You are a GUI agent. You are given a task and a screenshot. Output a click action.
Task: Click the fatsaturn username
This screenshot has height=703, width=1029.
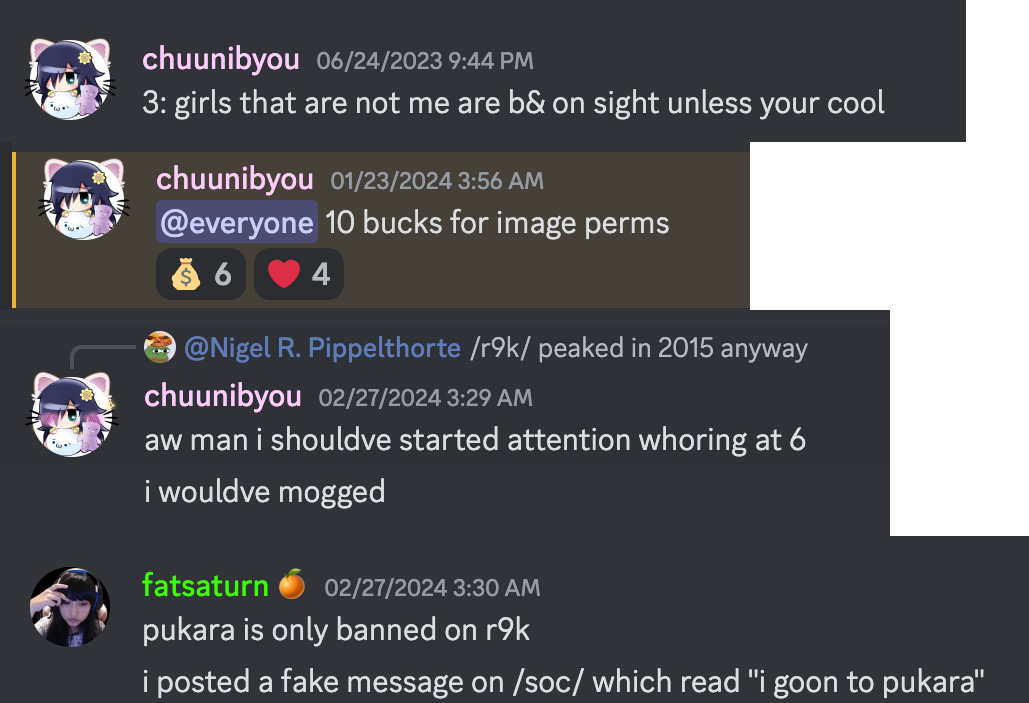pyautogui.click(x=205, y=585)
